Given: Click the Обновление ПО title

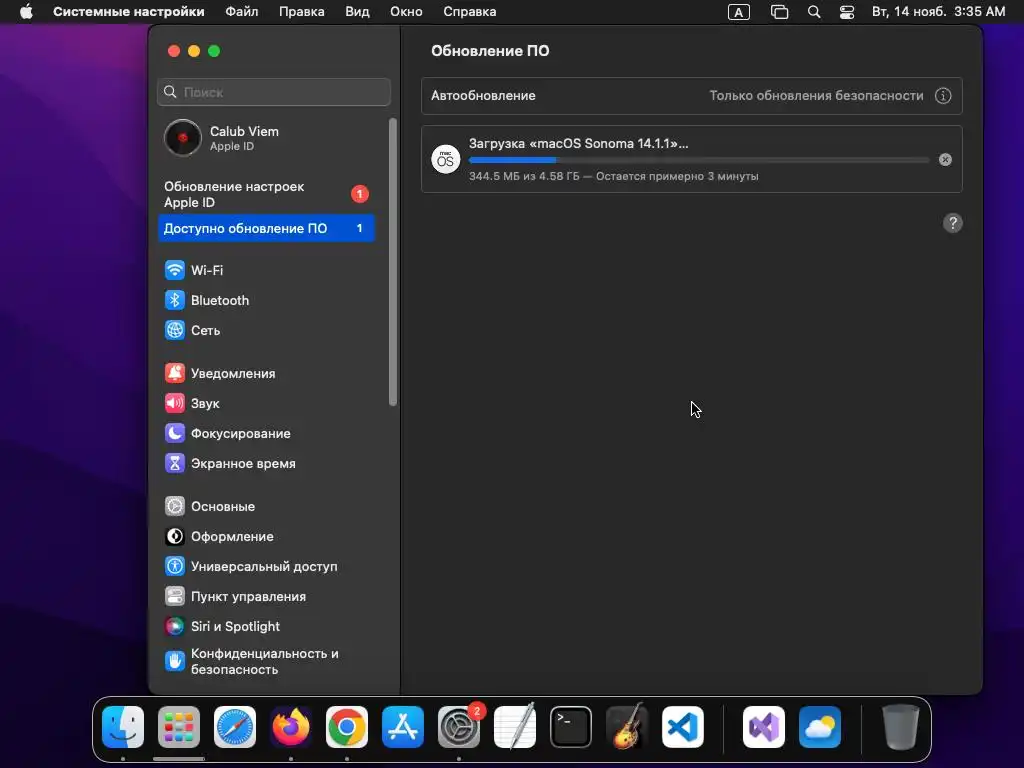Looking at the screenshot, I should tap(490, 51).
